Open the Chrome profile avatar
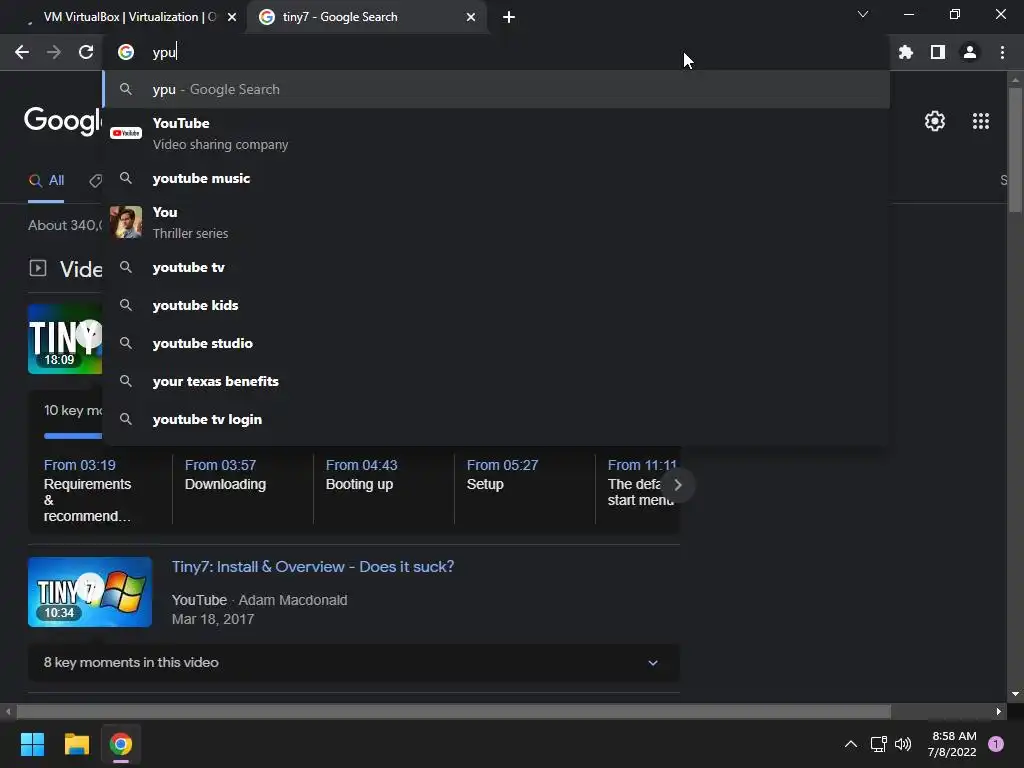This screenshot has height=768, width=1024. (x=970, y=52)
